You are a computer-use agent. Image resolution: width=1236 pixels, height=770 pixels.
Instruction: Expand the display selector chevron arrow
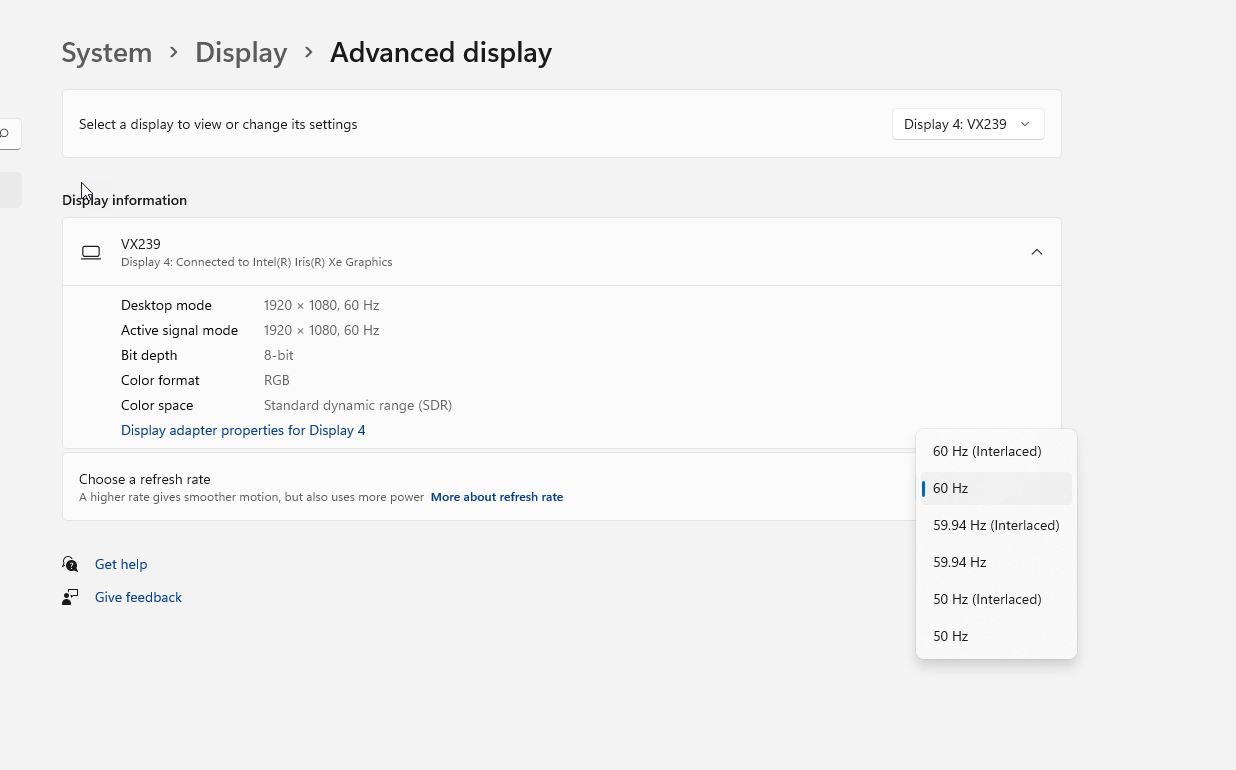(x=1026, y=123)
